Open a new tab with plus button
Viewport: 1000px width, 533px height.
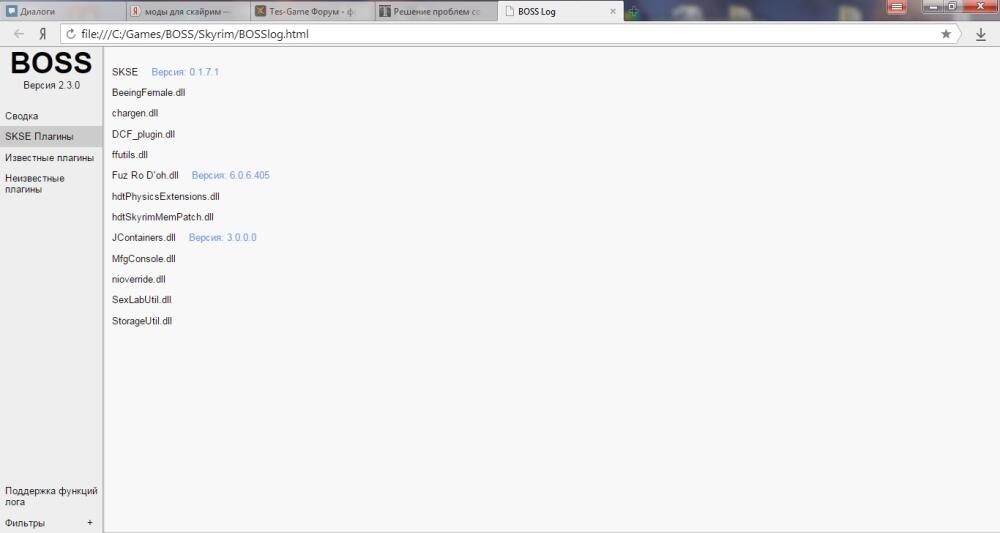click(633, 11)
